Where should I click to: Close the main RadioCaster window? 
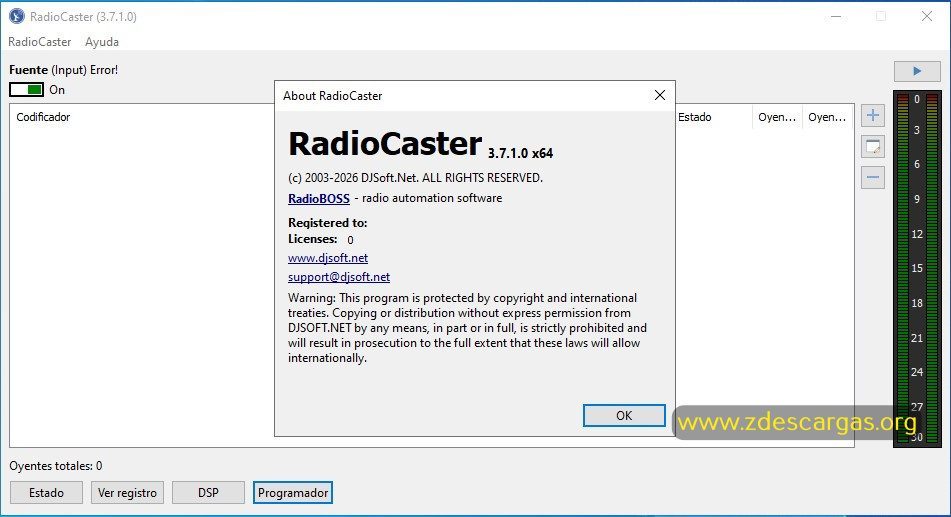coord(927,16)
